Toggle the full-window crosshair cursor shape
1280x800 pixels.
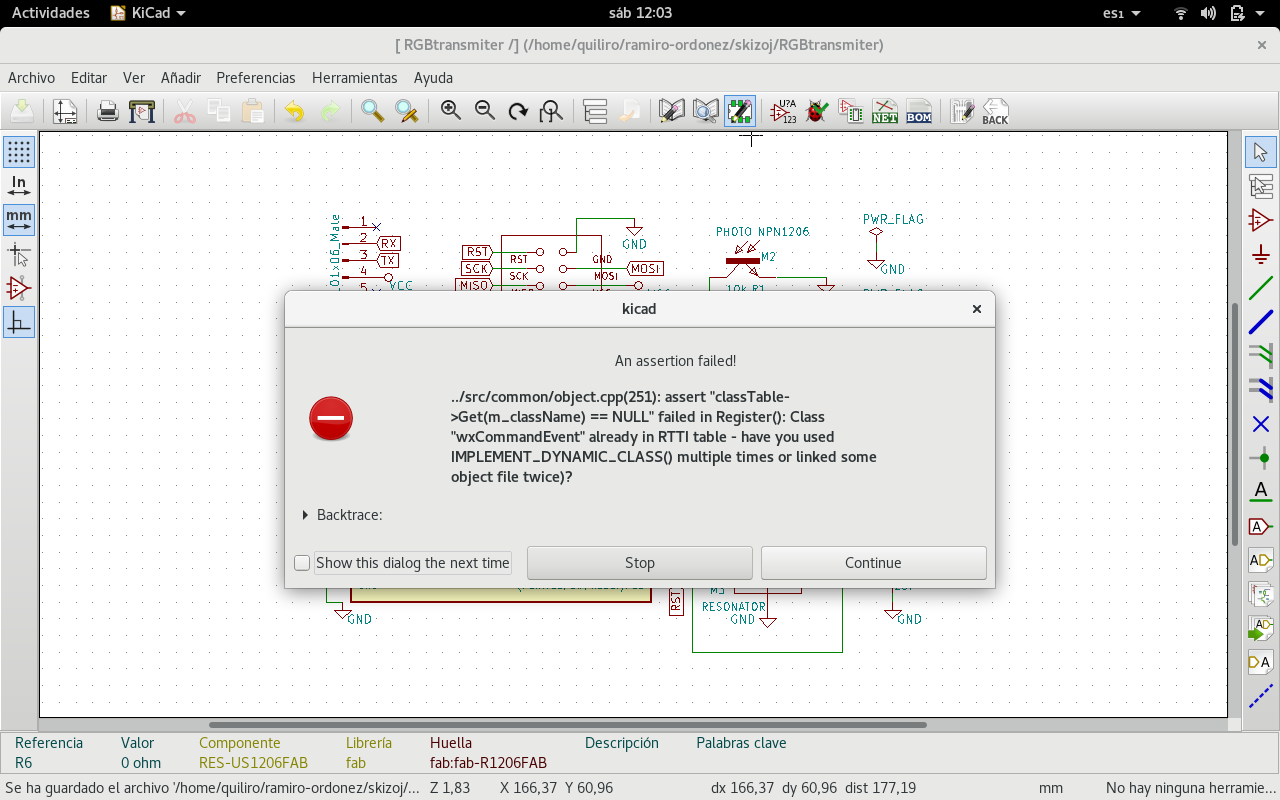click(19, 254)
